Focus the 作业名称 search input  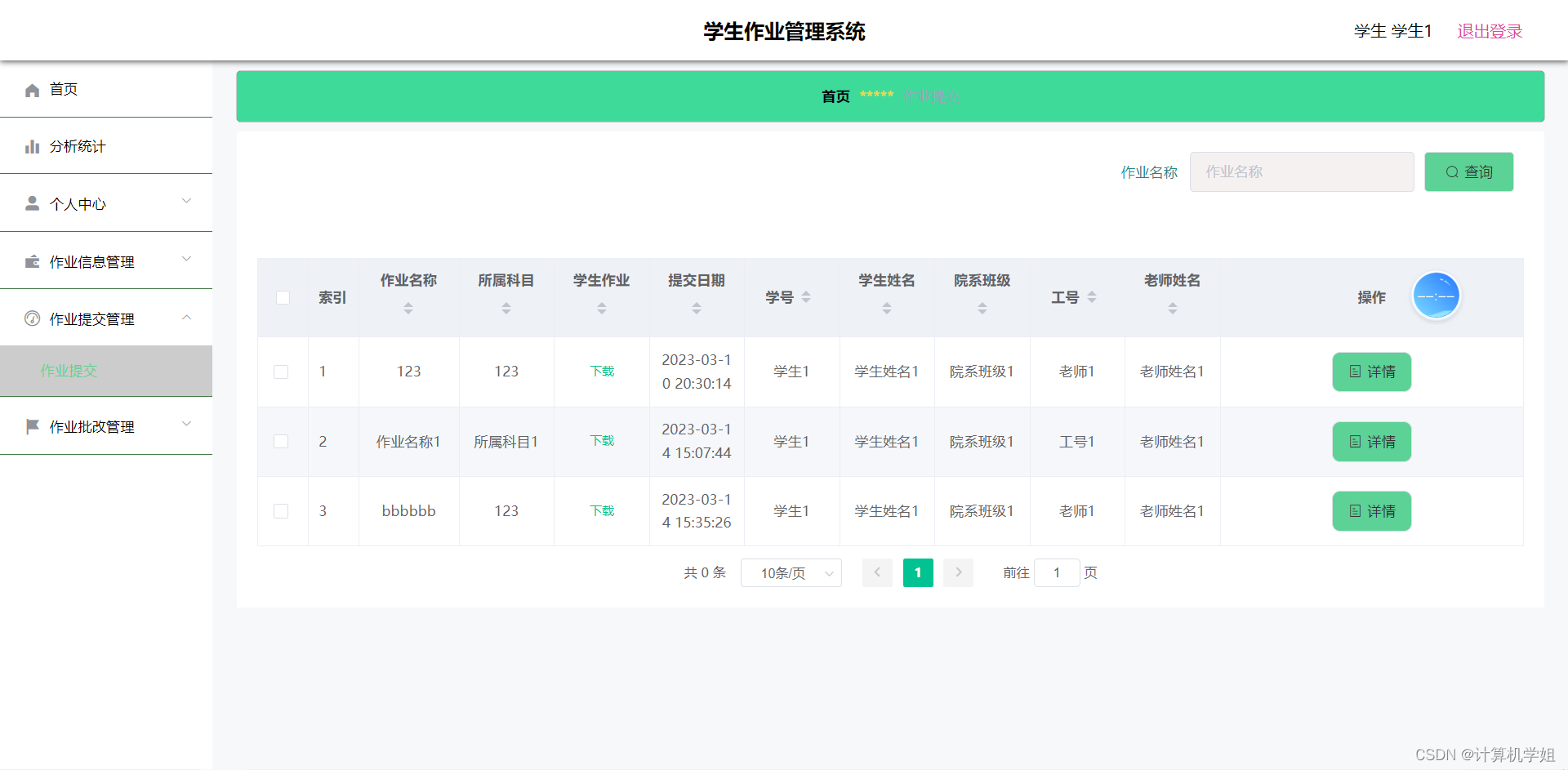click(1302, 172)
